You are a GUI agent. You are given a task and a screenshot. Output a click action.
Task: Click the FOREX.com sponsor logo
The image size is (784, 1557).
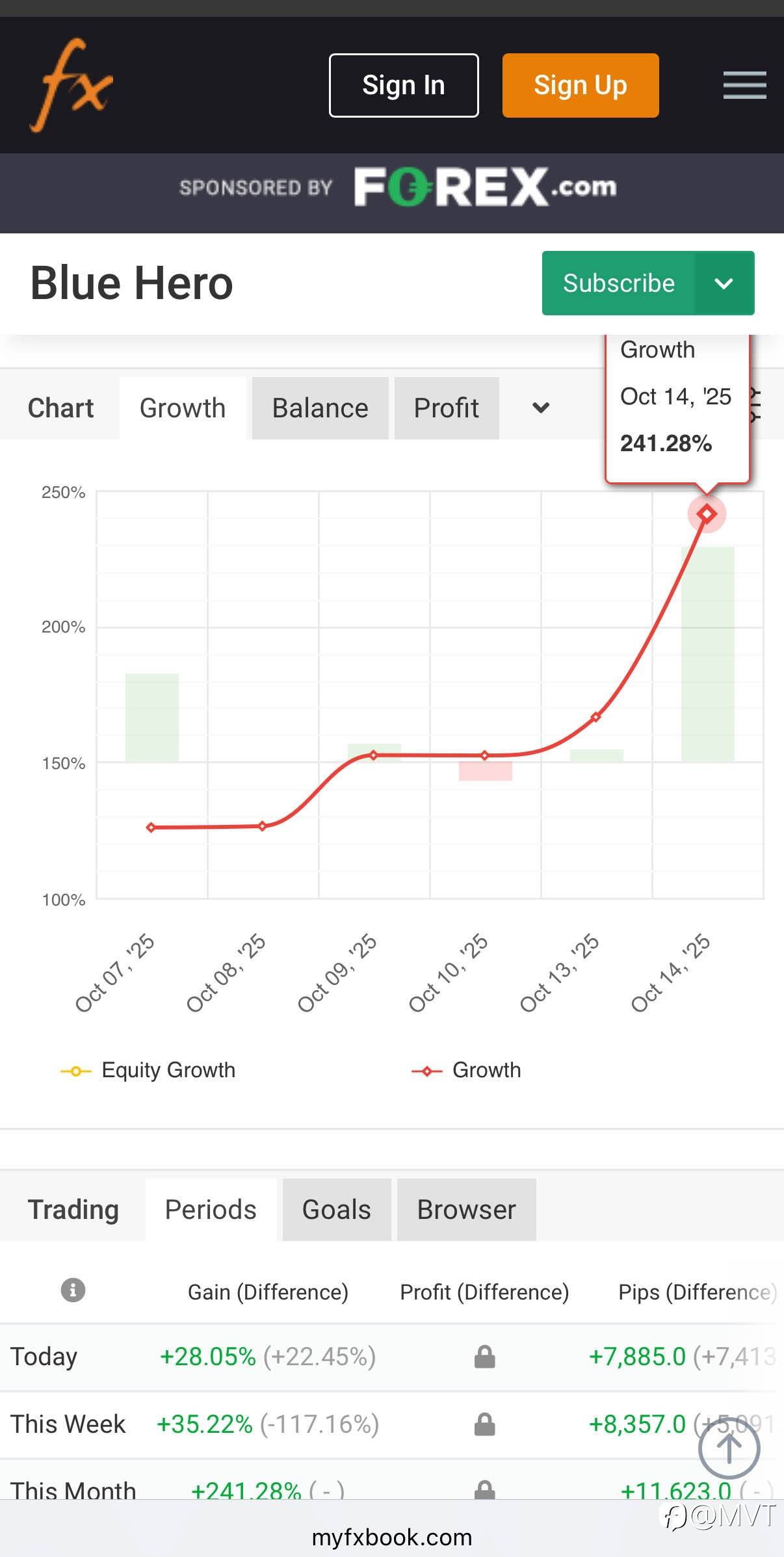click(484, 187)
